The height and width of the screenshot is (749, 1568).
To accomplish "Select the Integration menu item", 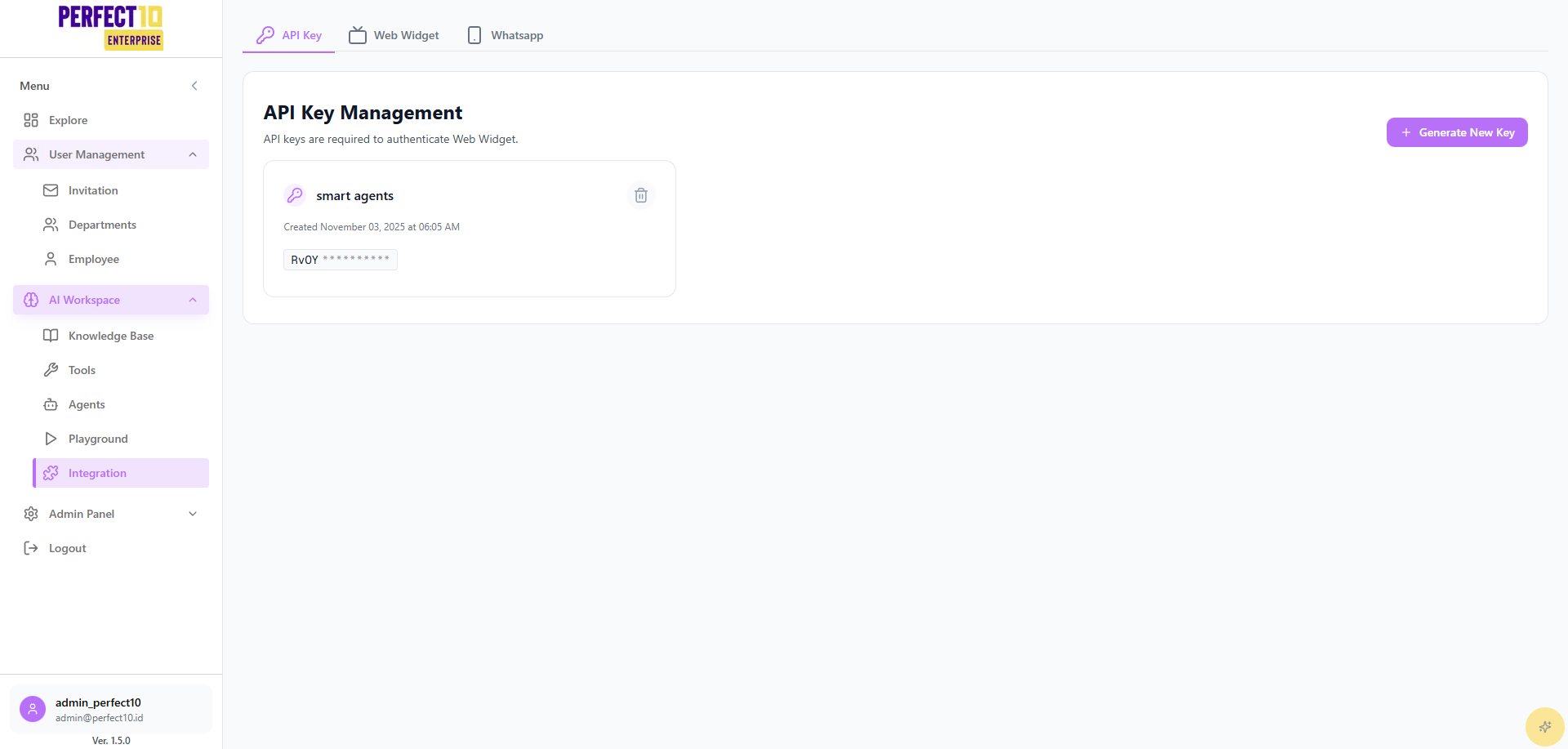I will (121, 473).
